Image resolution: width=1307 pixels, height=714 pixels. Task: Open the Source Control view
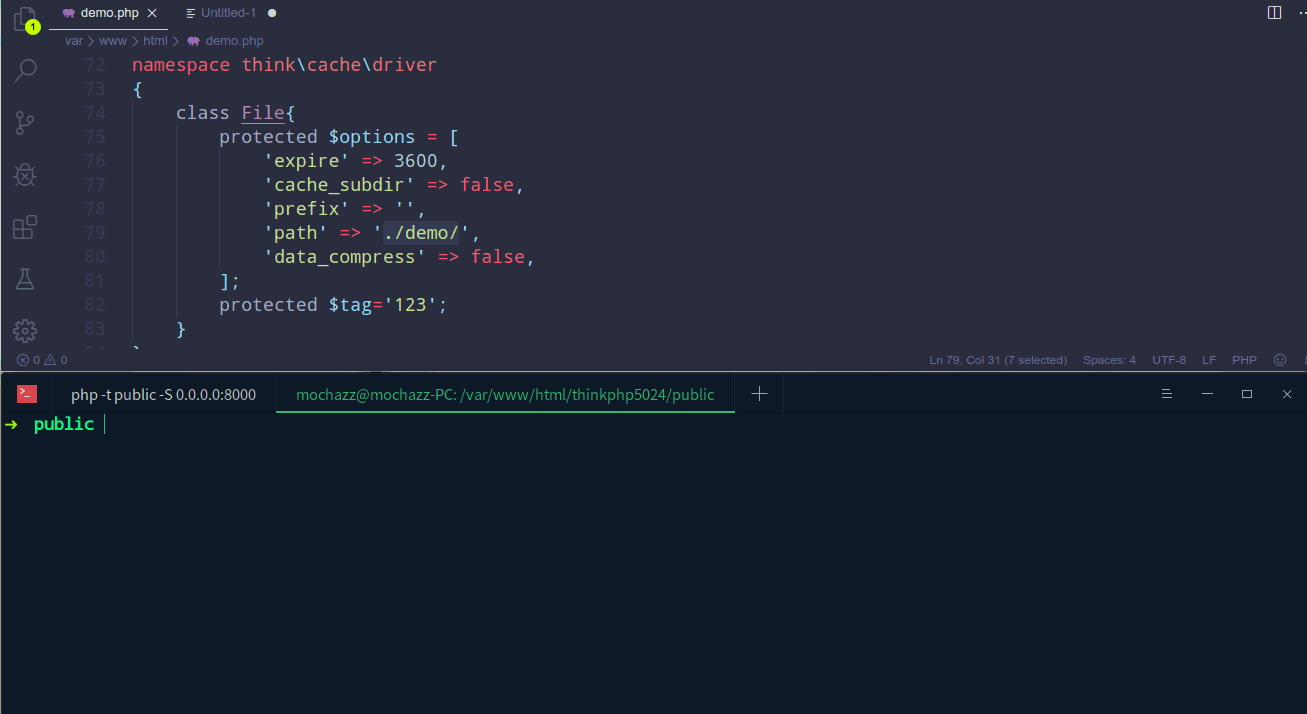pyautogui.click(x=25, y=123)
